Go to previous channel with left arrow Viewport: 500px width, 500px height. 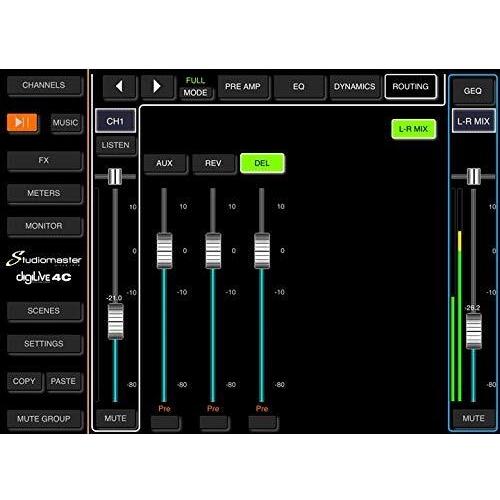pyautogui.click(x=119, y=87)
